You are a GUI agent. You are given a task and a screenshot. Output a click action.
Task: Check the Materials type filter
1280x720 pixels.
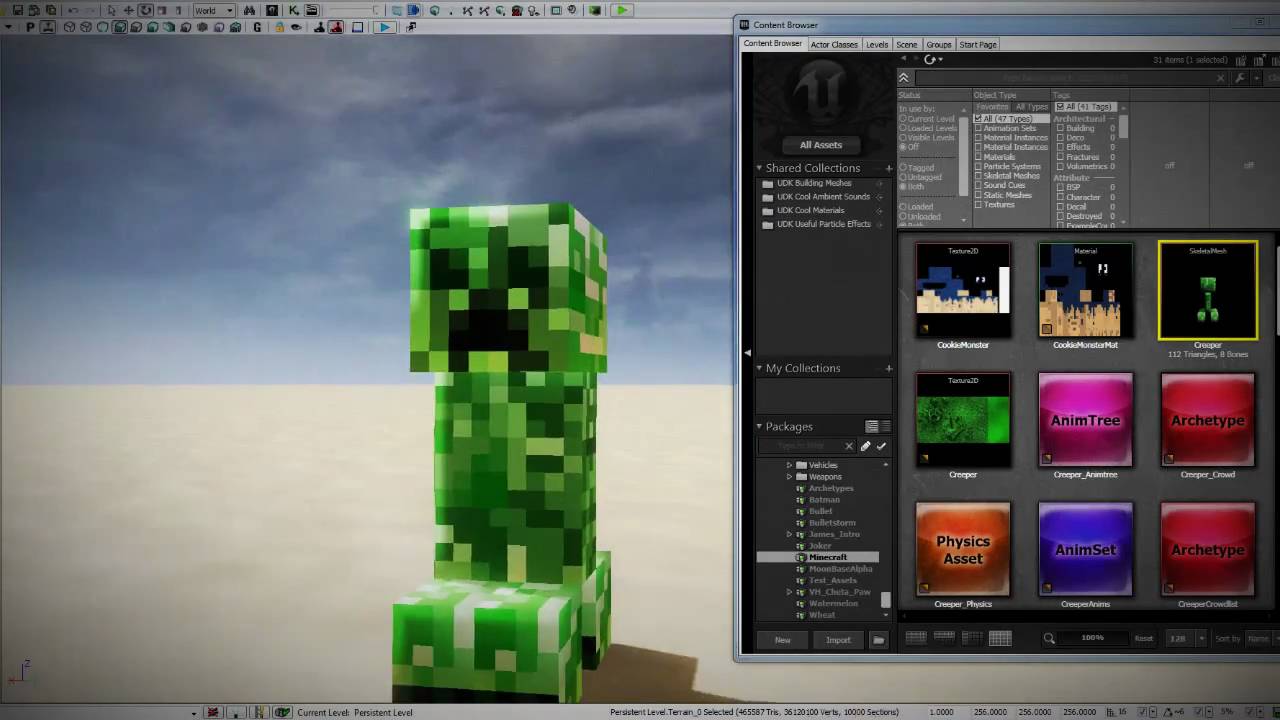tap(978, 157)
